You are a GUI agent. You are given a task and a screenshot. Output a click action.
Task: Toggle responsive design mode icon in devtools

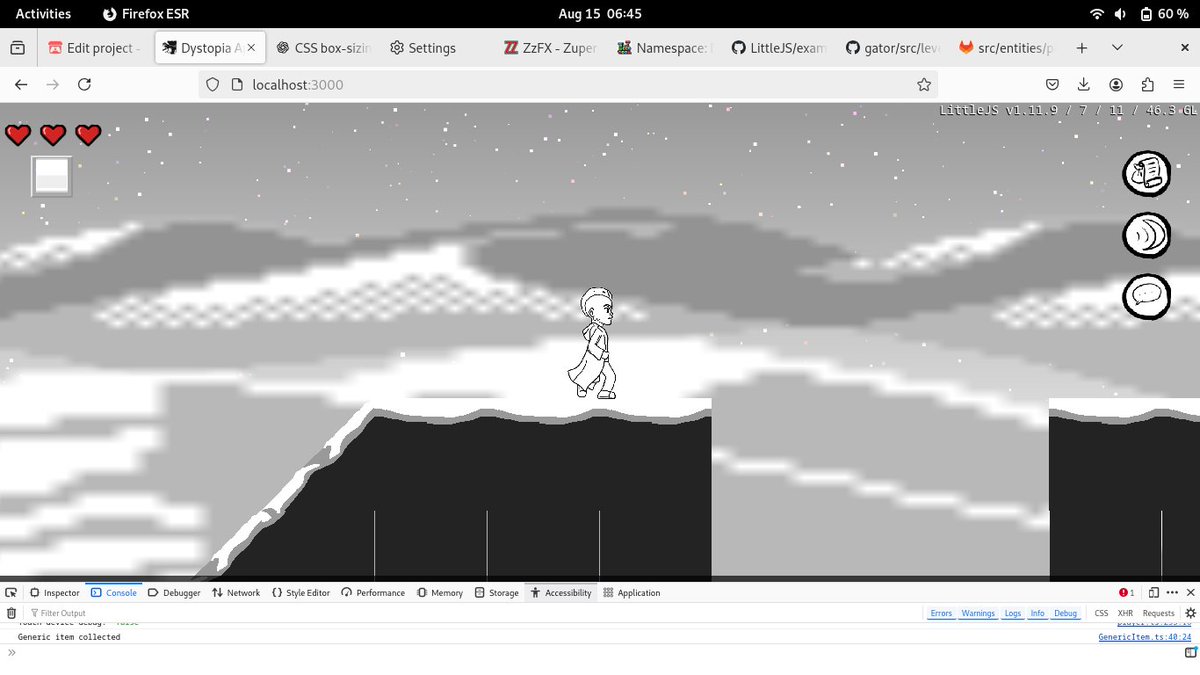coord(1153,593)
